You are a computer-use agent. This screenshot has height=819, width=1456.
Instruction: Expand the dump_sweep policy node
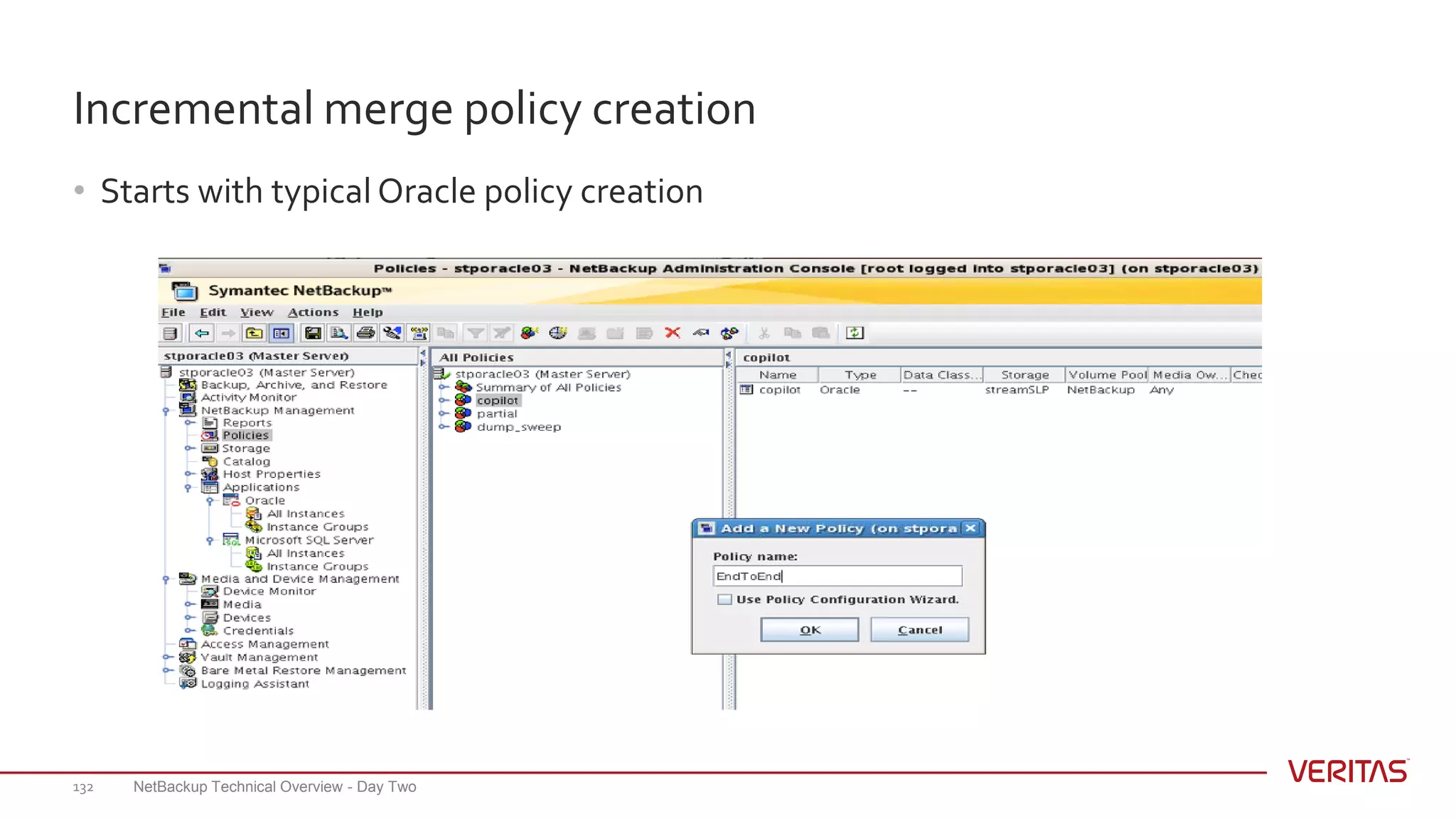444,427
